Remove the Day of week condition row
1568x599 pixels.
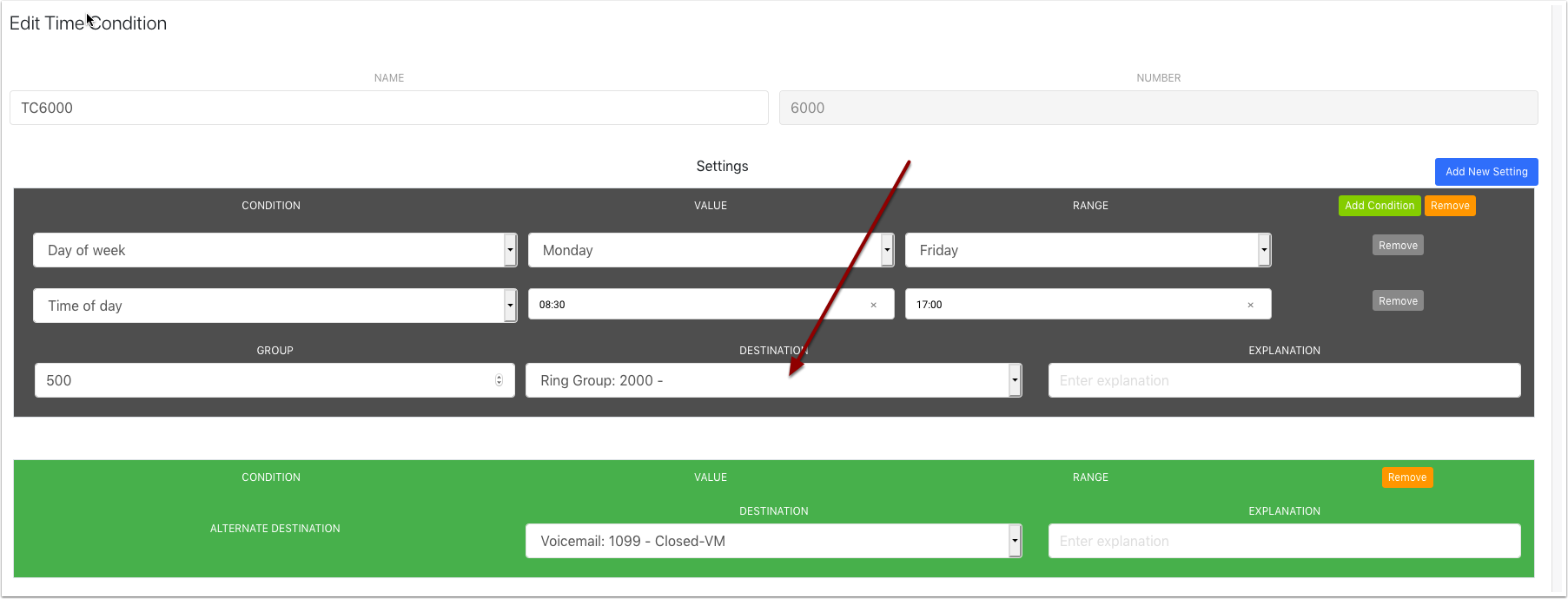[1398, 246]
